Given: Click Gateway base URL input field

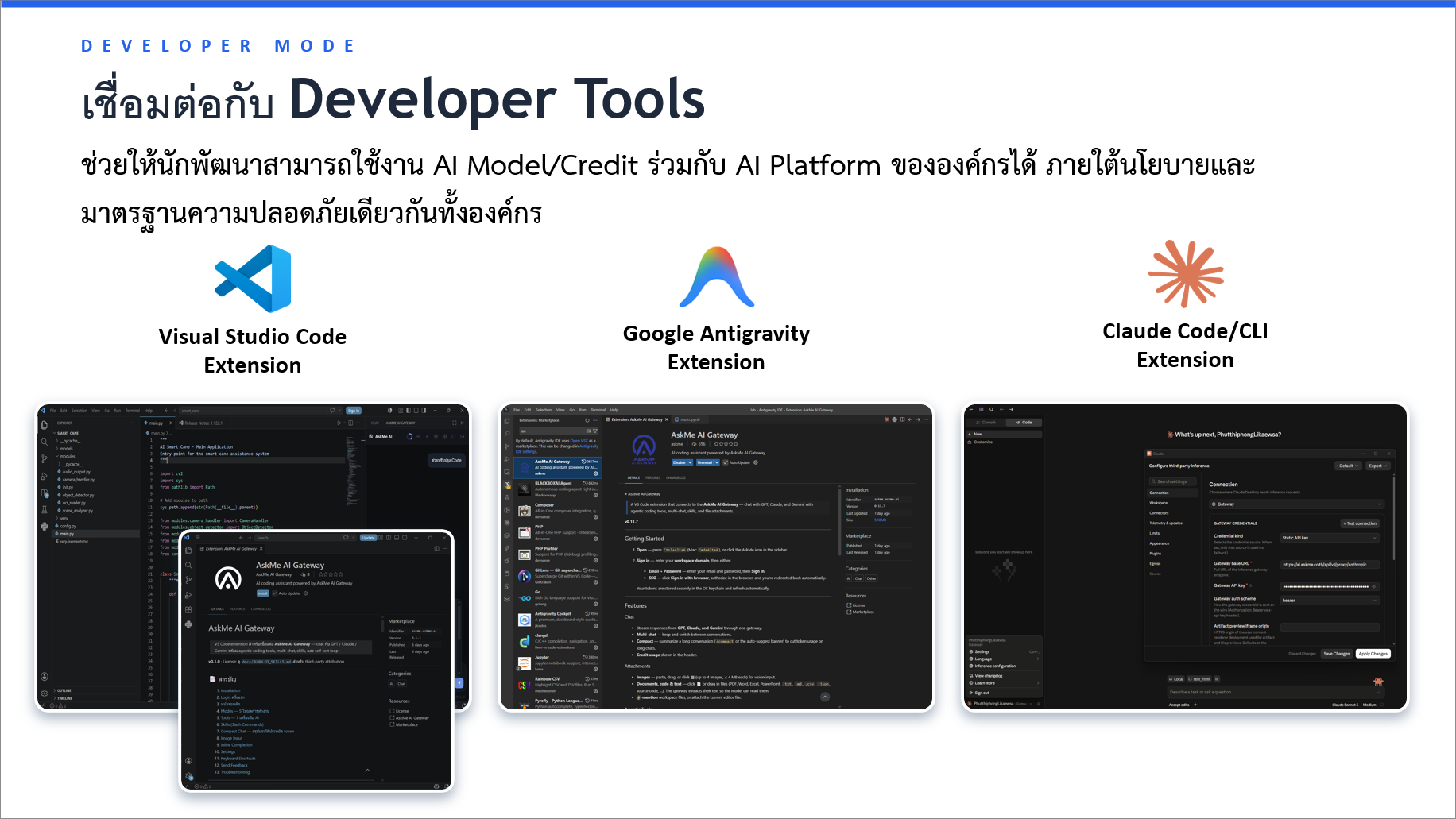Looking at the screenshot, I should click(x=1330, y=565).
